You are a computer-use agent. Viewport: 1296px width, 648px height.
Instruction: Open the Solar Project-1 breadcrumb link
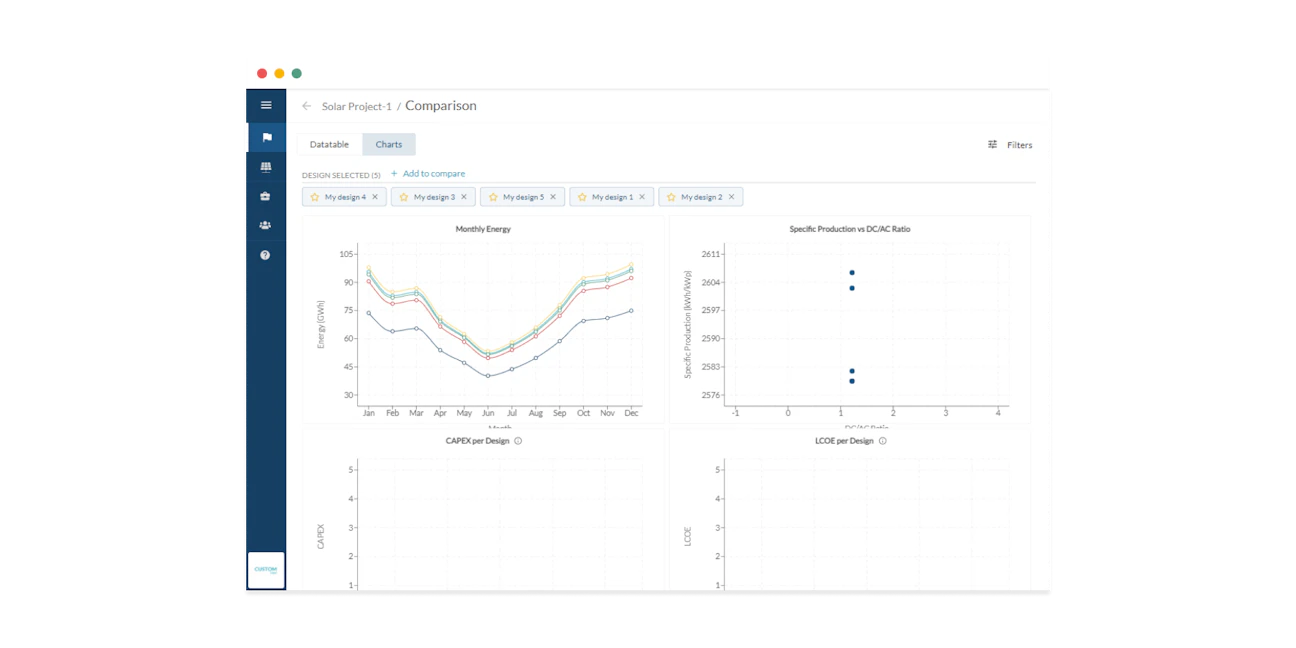pos(357,106)
